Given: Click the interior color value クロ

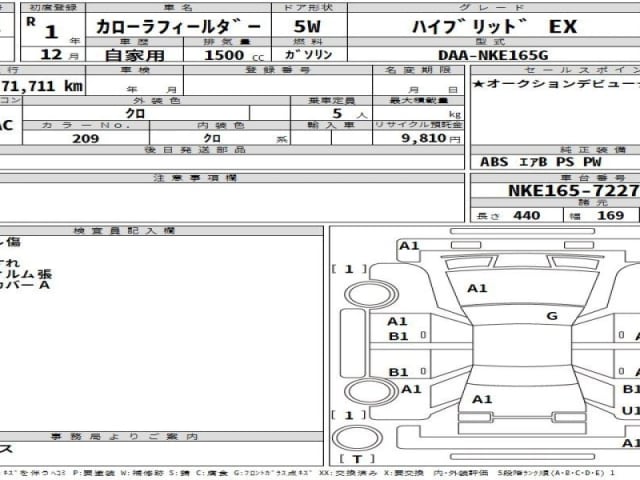Looking at the screenshot, I should click(212, 138).
